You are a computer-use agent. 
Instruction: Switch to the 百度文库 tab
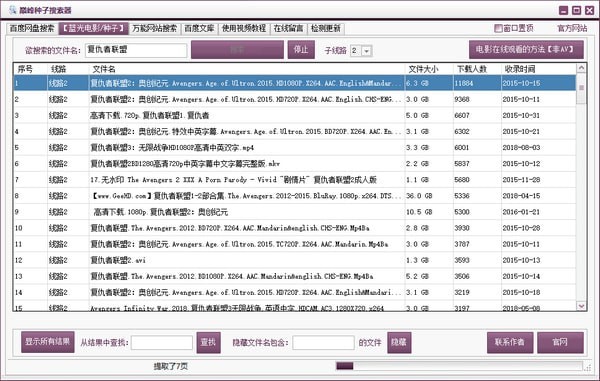pyautogui.click(x=199, y=28)
